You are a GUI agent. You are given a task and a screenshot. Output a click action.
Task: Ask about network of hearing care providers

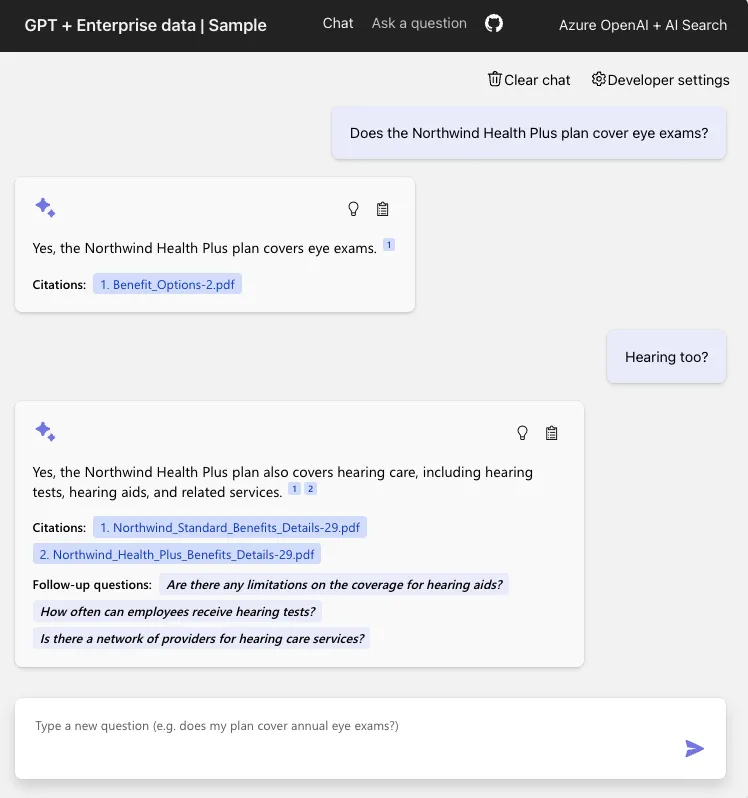(202, 639)
